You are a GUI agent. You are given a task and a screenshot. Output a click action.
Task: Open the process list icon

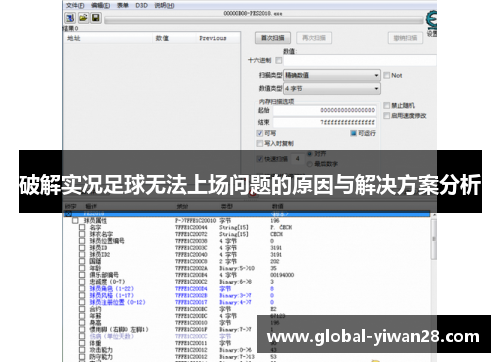point(70,18)
